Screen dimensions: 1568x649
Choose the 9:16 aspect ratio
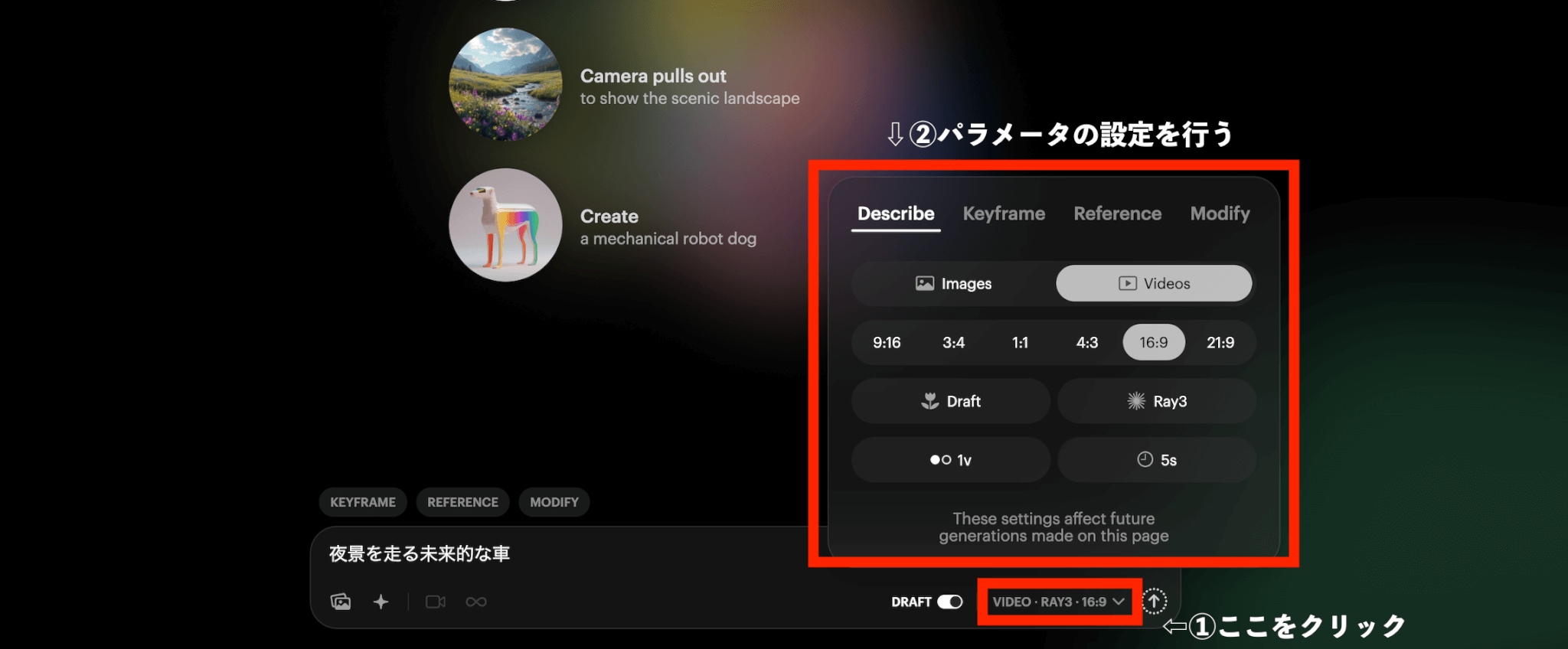click(x=887, y=342)
